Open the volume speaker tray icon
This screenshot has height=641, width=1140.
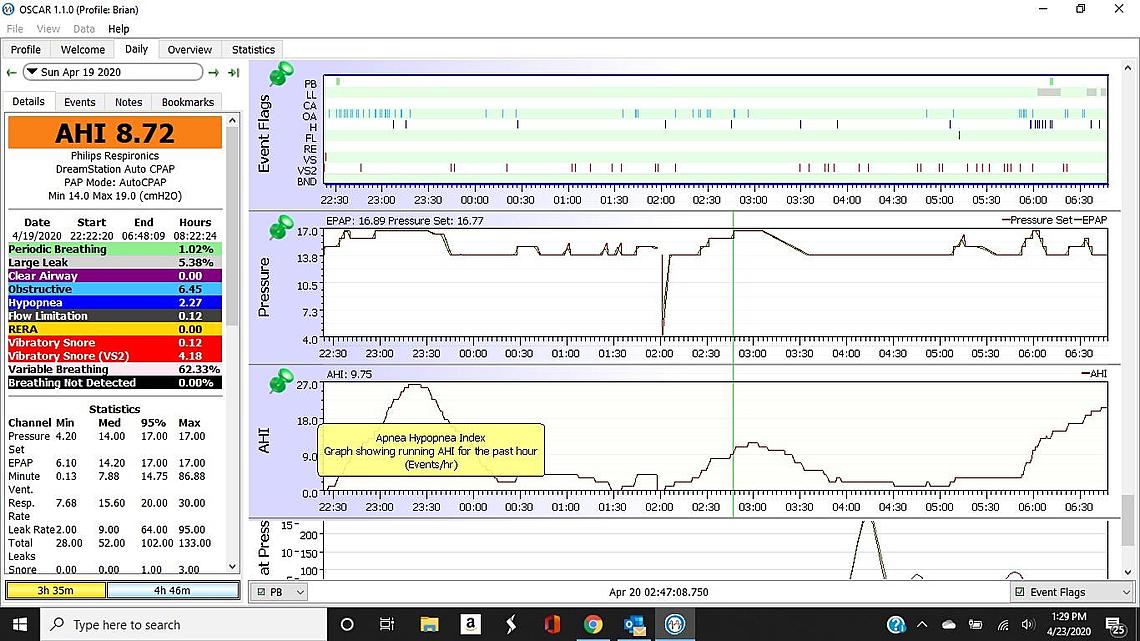[x=1027, y=624]
